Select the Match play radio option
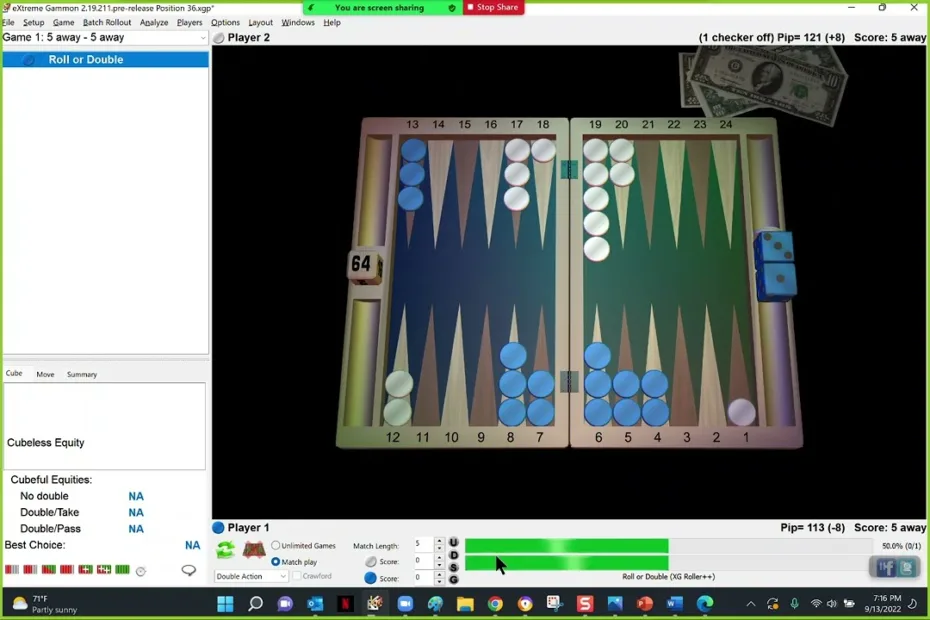 pos(276,562)
